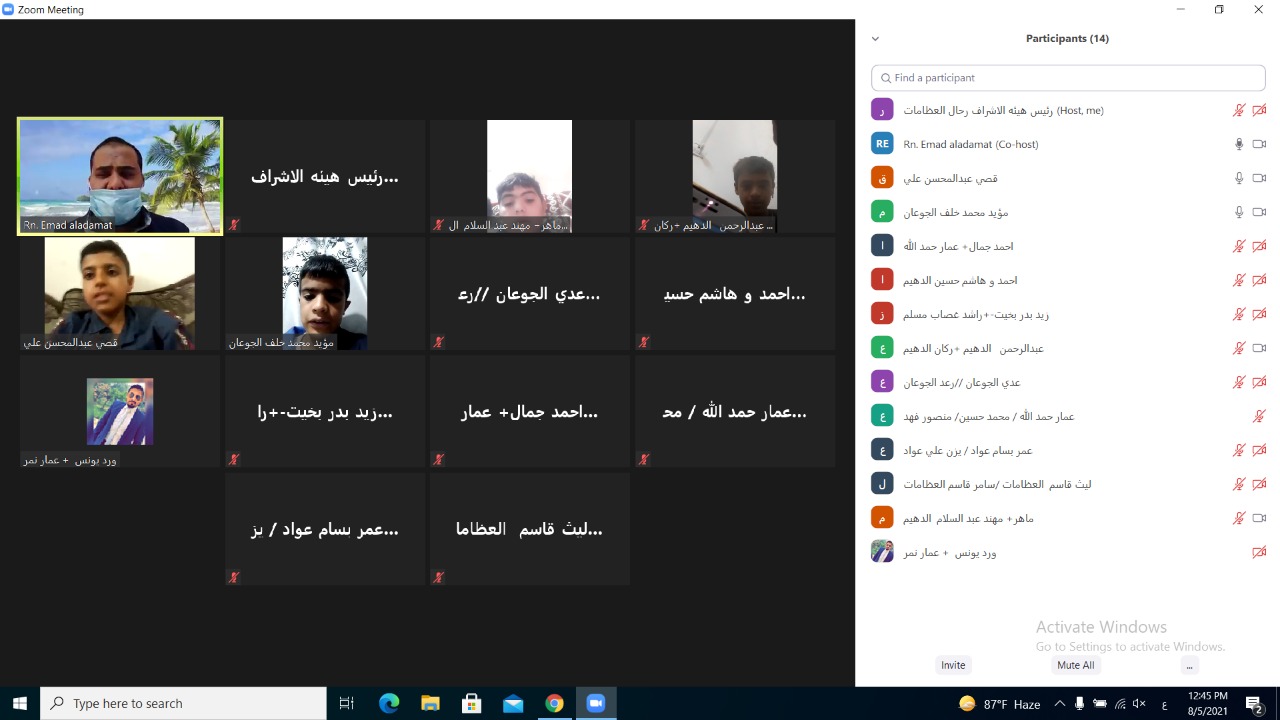Image resolution: width=1280 pixels, height=720 pixels.
Task: Open the Zoom Meeting window from the taskbar
Action: tap(596, 703)
